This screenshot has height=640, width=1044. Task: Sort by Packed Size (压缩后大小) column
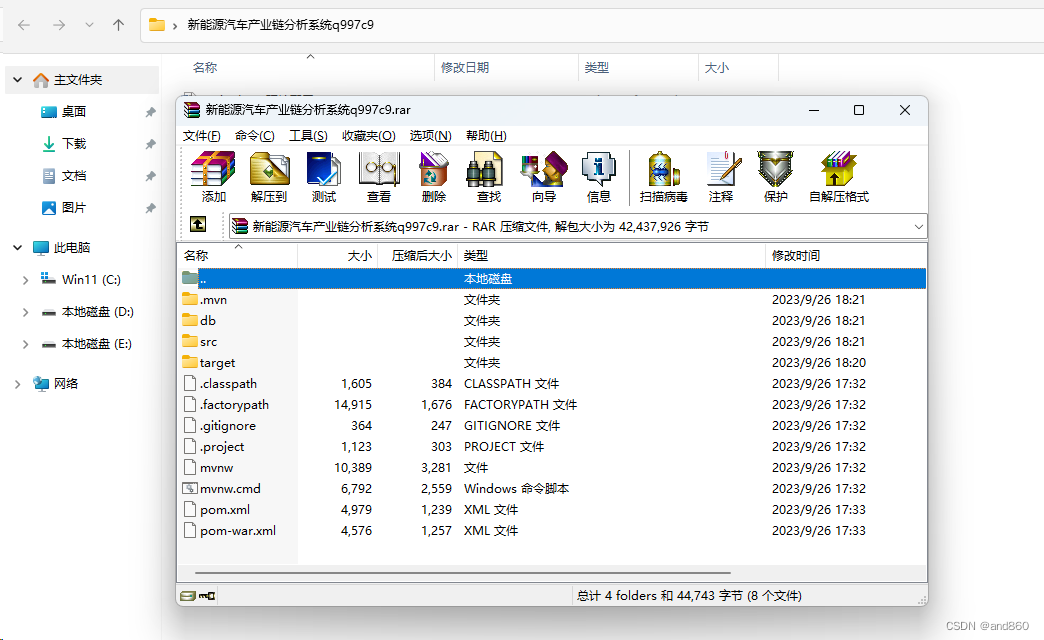pos(417,255)
